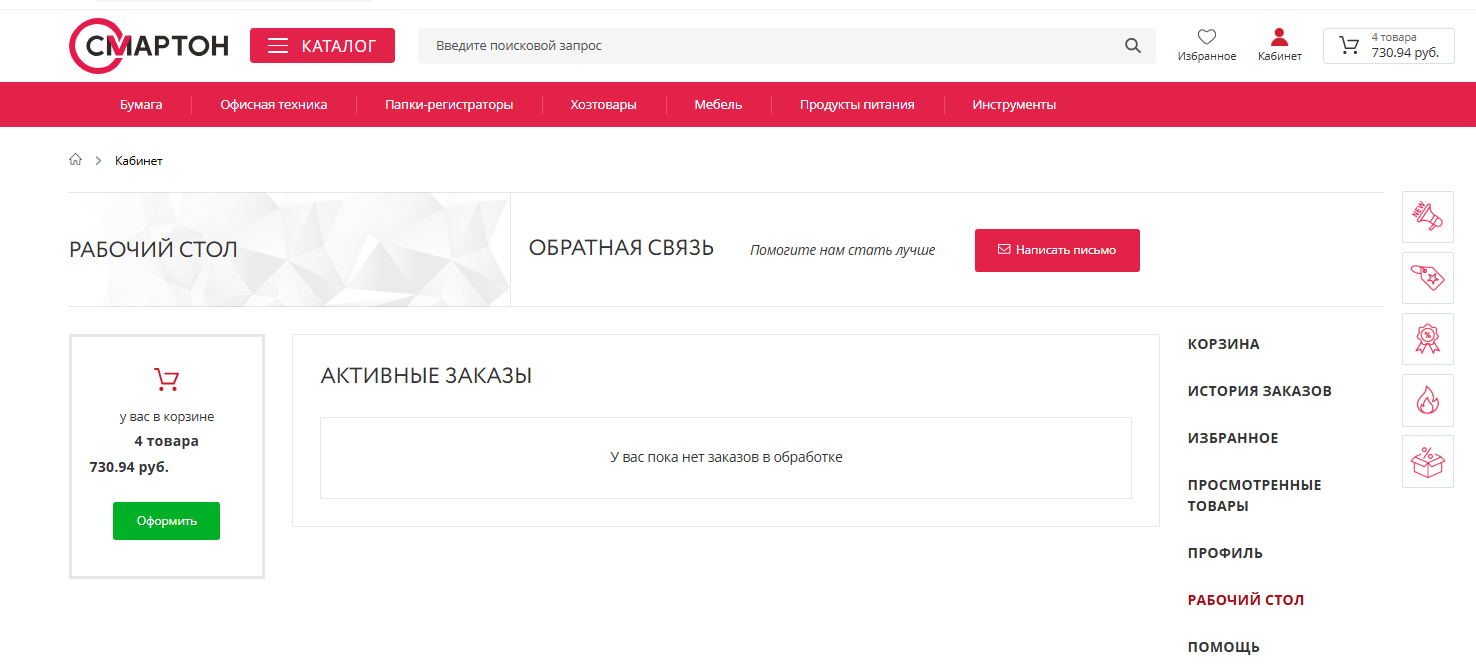Open the Хозтовары category
Image resolution: width=1476 pixels, height=670 pixels.
(603, 105)
